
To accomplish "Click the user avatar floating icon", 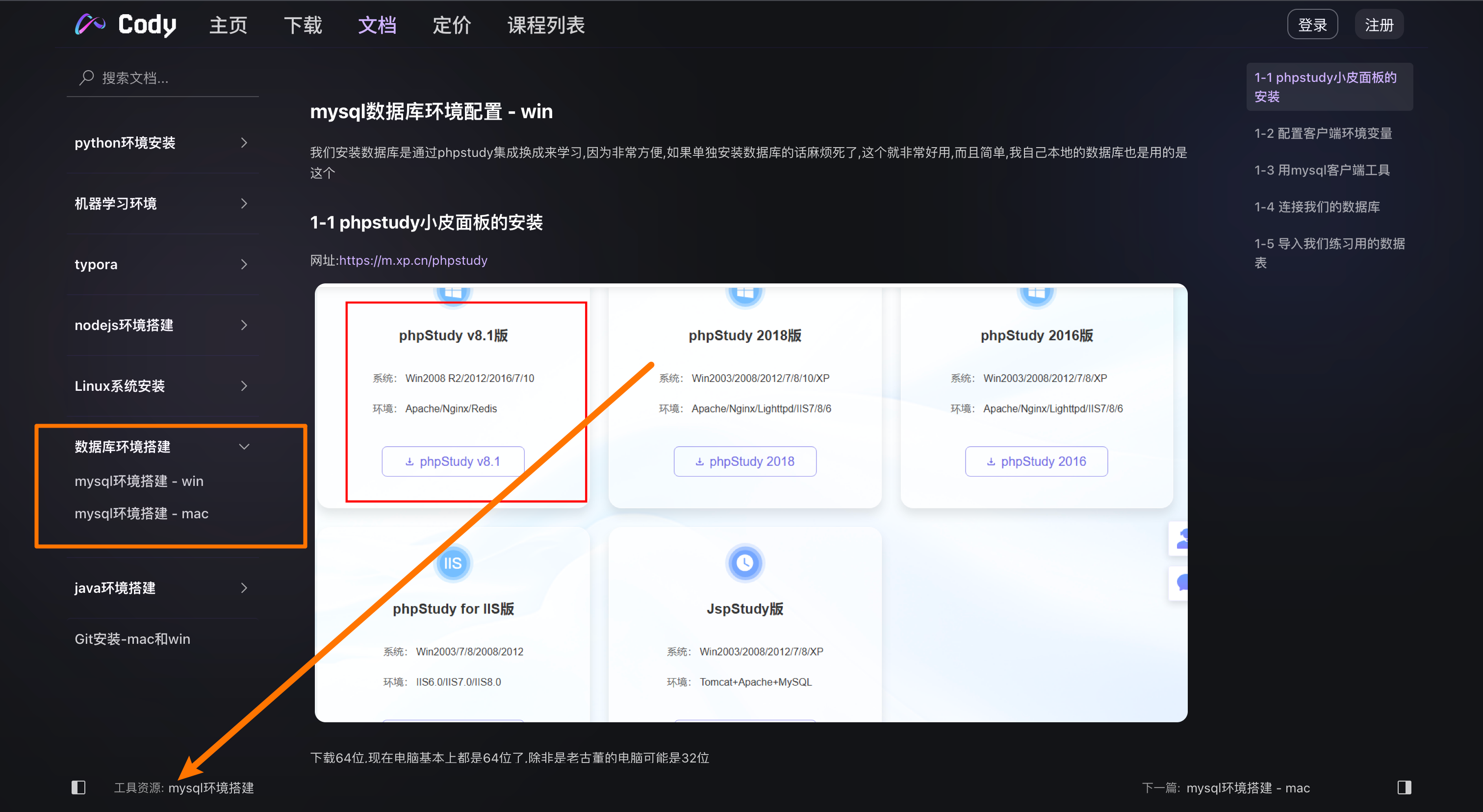I will click(1182, 539).
